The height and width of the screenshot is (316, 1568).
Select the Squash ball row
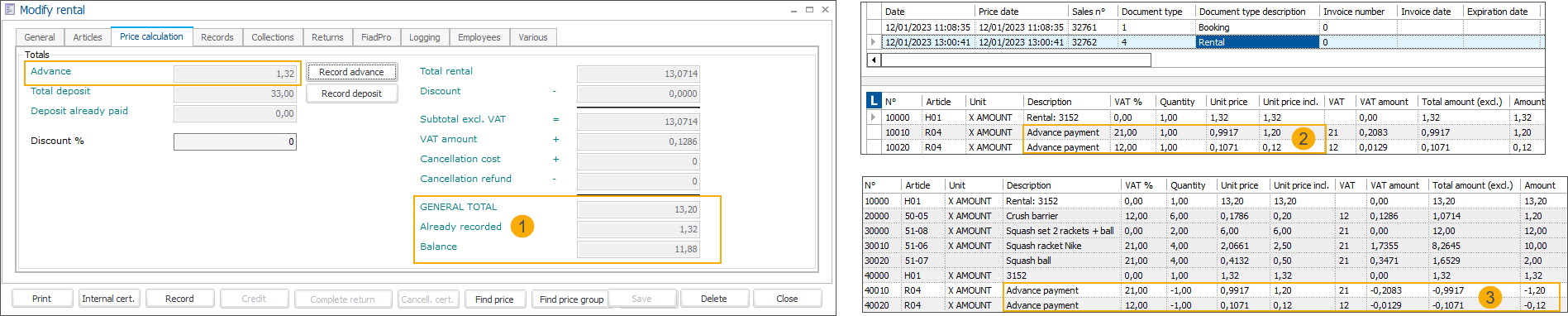pyautogui.click(x=1214, y=261)
